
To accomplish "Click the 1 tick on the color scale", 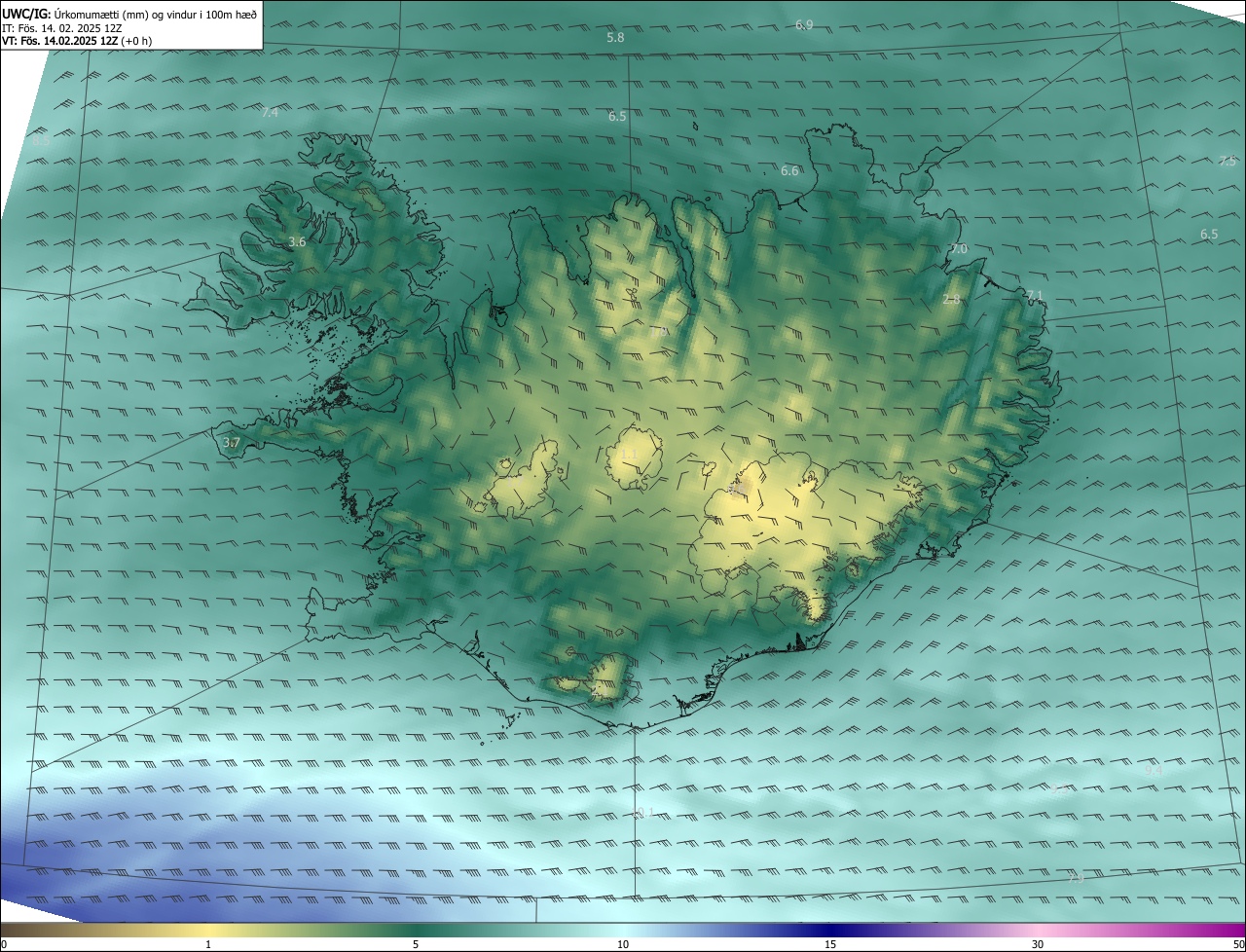I will pos(208,944).
